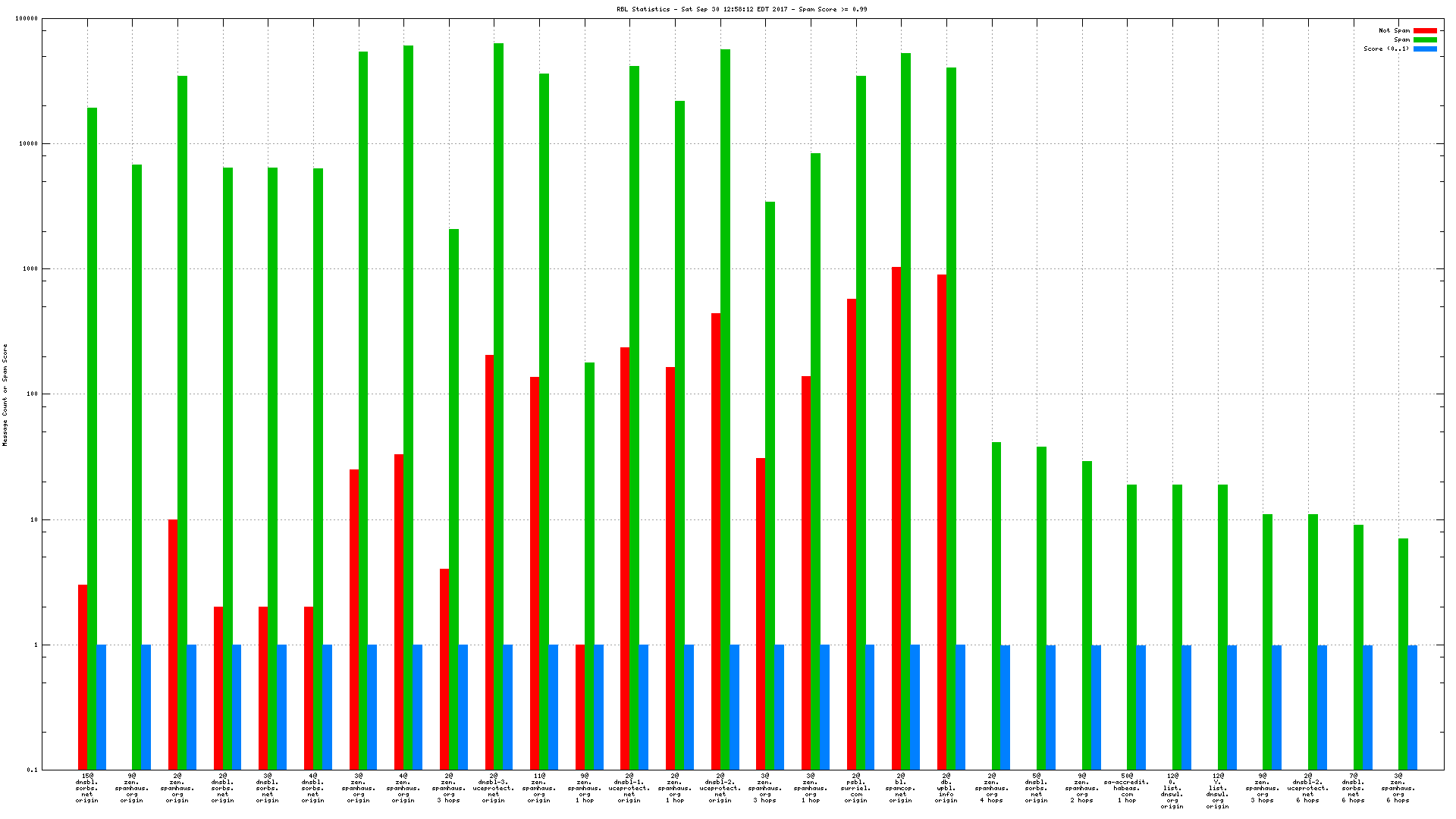Click the red bar for bl.spamcop.net

896,516
